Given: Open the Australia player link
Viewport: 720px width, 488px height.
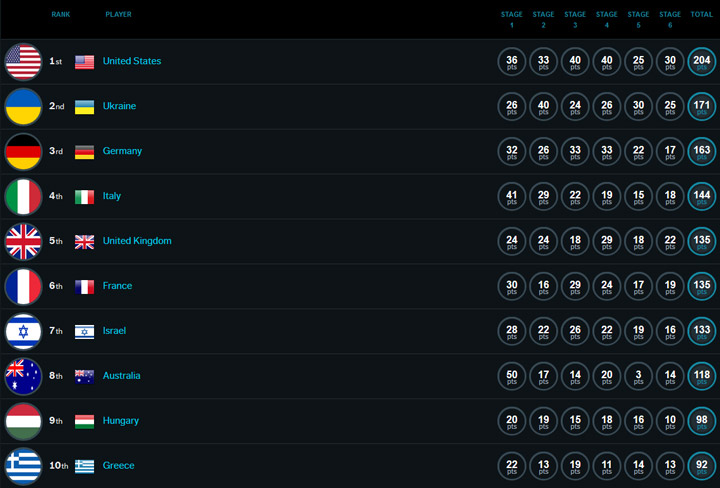Looking at the screenshot, I should pos(121,376).
